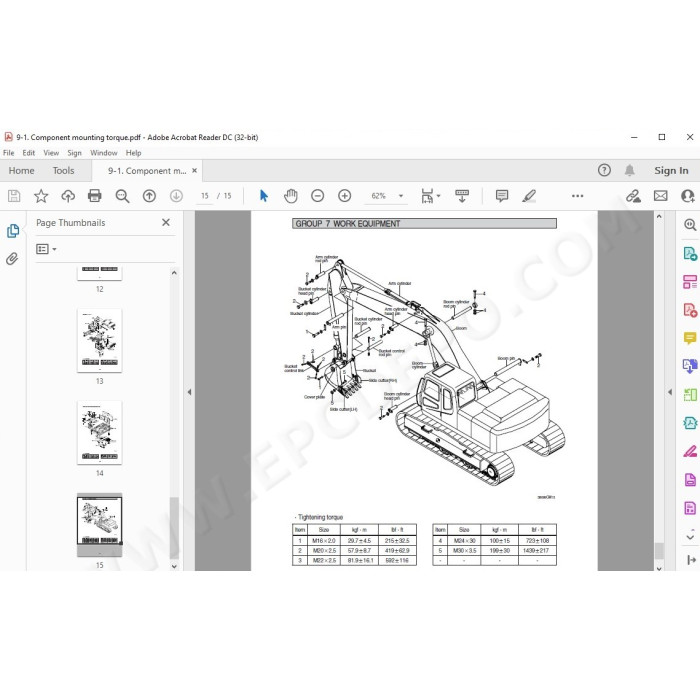700x700 pixels.
Task: Open more tools ellipsis menu
Action: pyautogui.click(x=577, y=196)
